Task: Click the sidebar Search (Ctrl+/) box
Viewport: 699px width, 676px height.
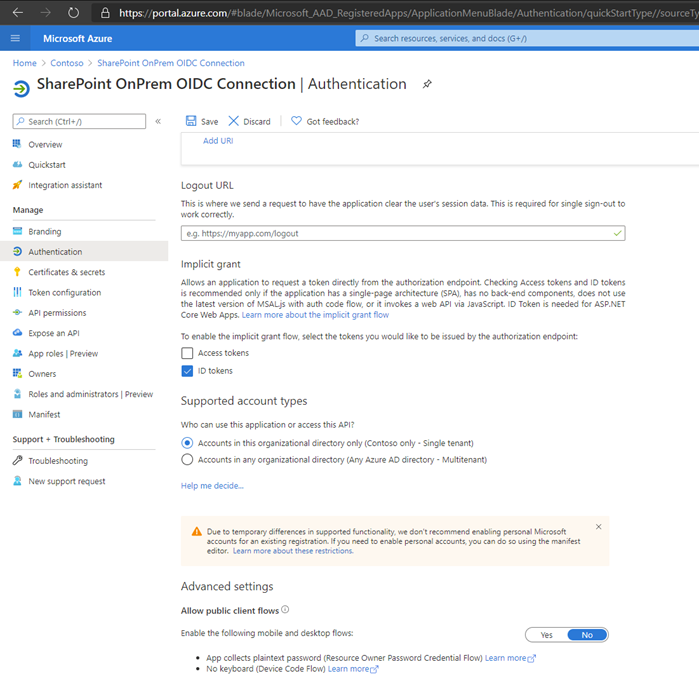Action: pyautogui.click(x=79, y=121)
